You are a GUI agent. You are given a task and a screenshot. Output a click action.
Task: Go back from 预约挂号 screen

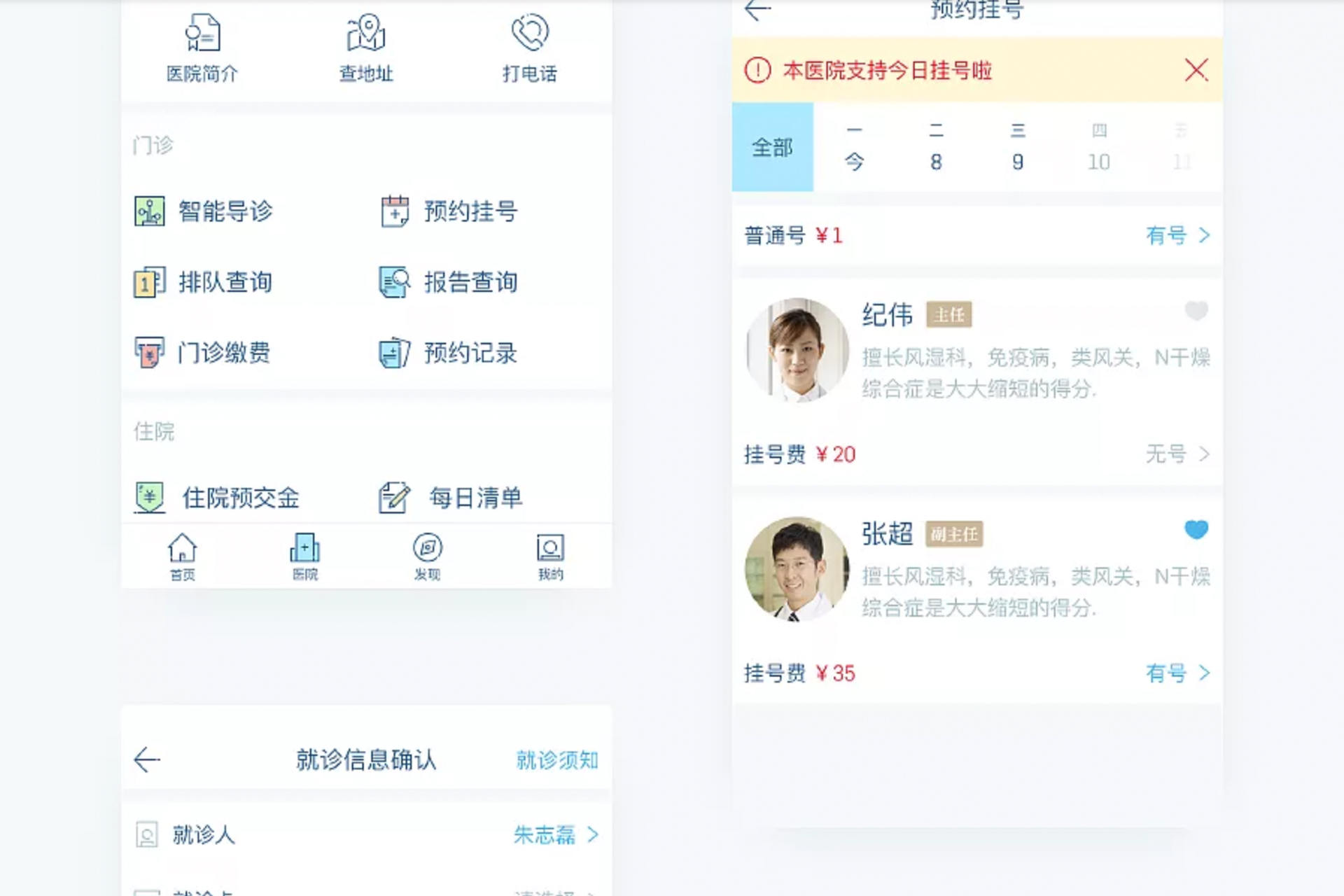757,10
